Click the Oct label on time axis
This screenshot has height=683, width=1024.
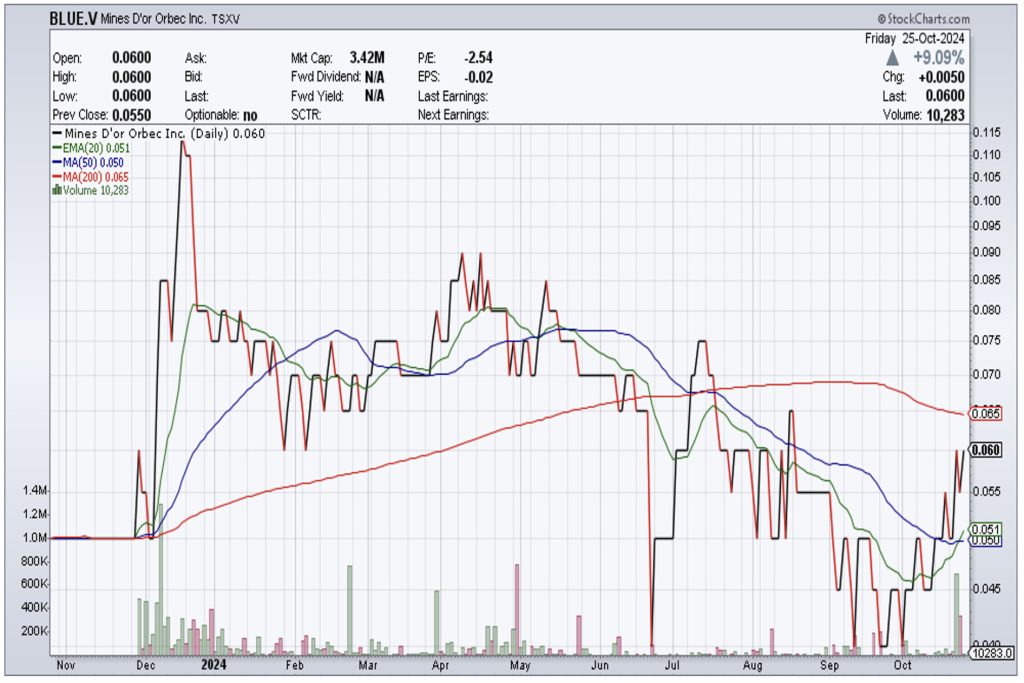[905, 663]
